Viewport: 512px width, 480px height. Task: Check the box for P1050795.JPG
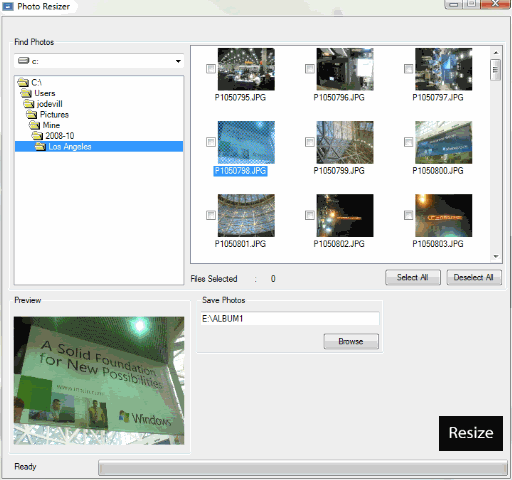211,69
